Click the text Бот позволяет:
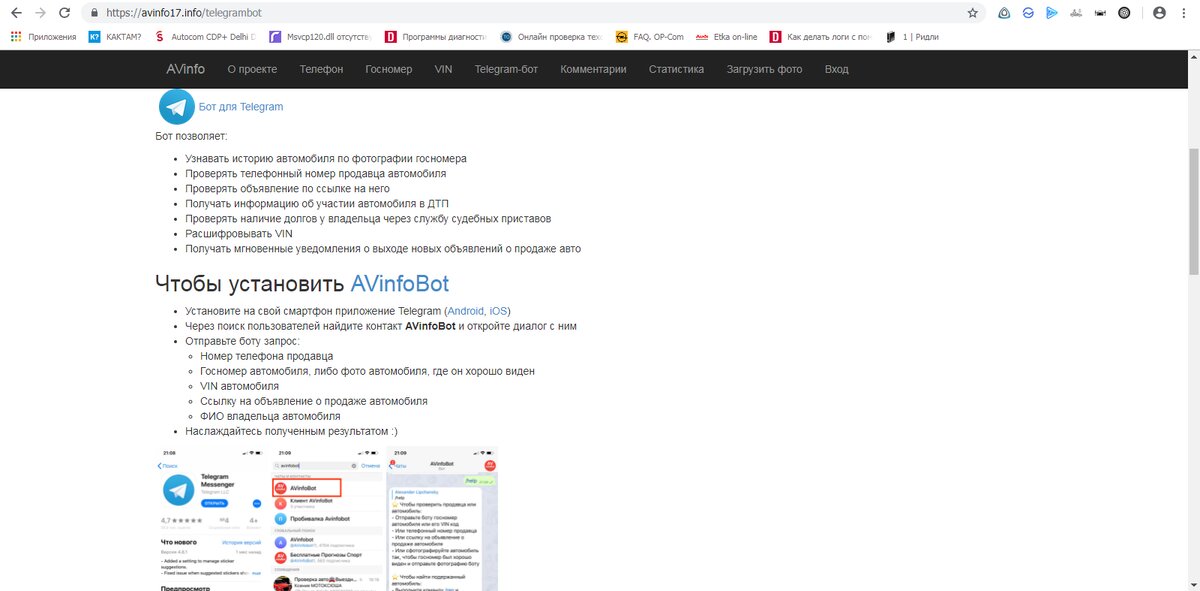Viewport: 1200px width, 591px height. [x=191, y=135]
